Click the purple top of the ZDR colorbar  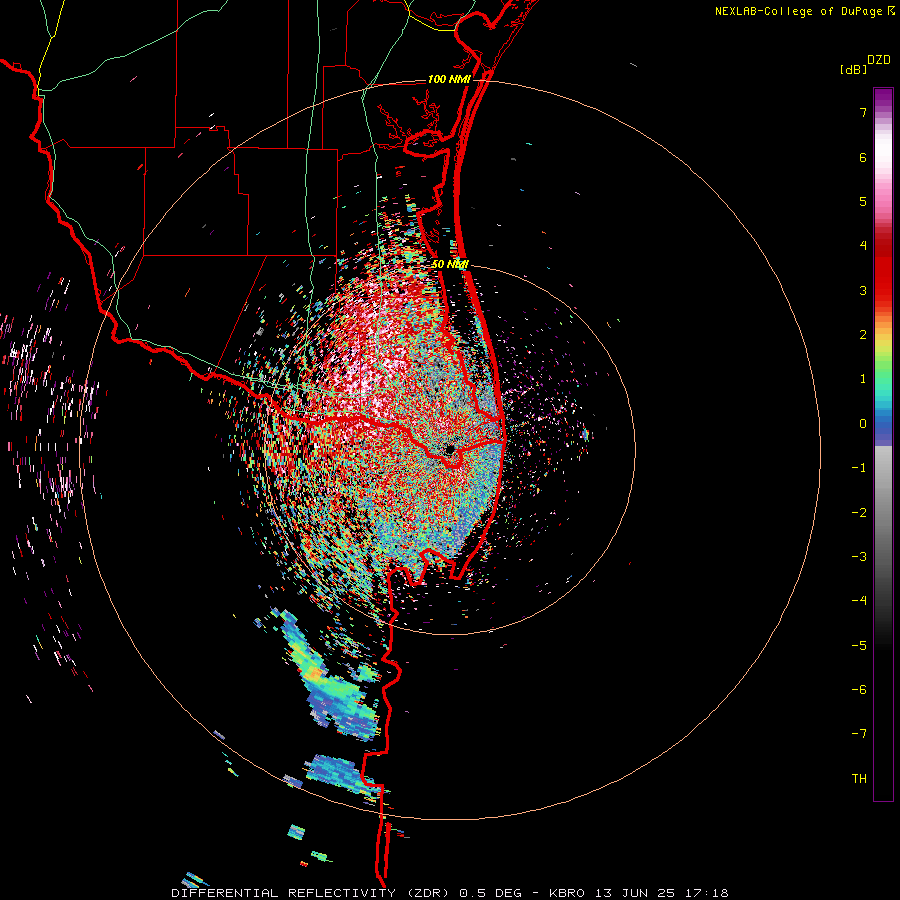[883, 98]
